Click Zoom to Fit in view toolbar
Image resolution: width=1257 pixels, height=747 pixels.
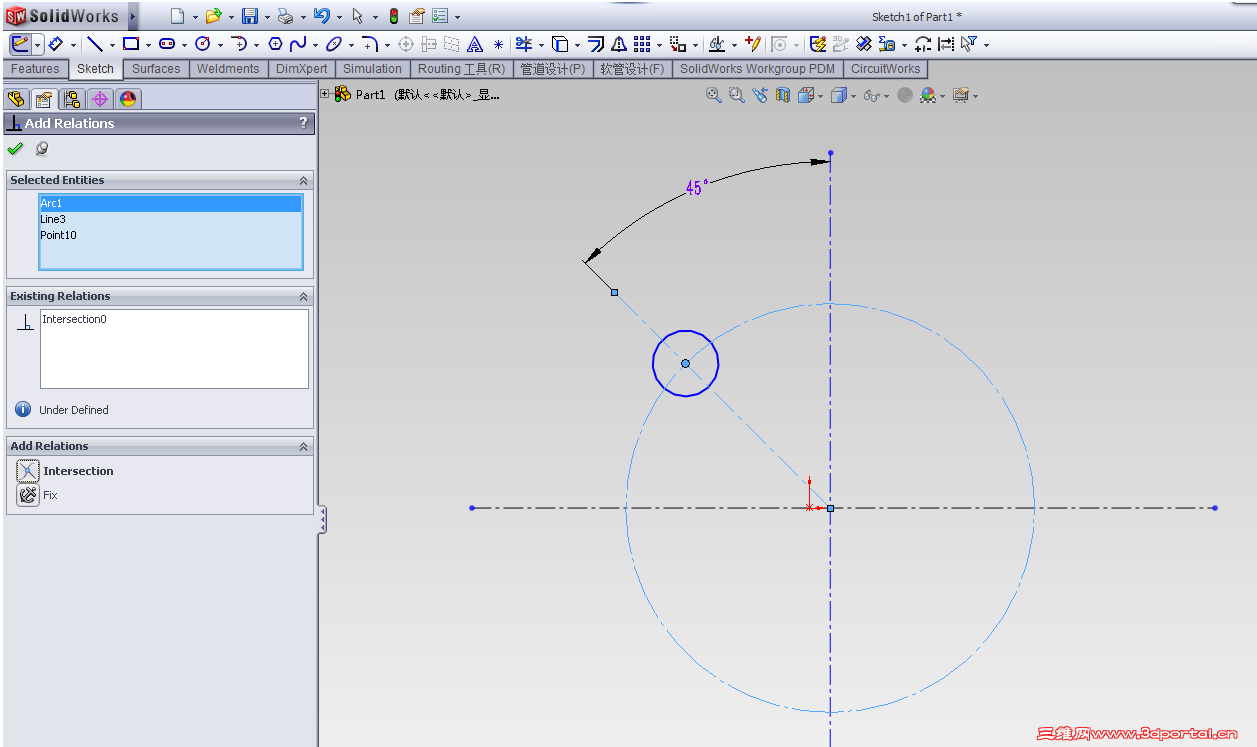click(713, 95)
